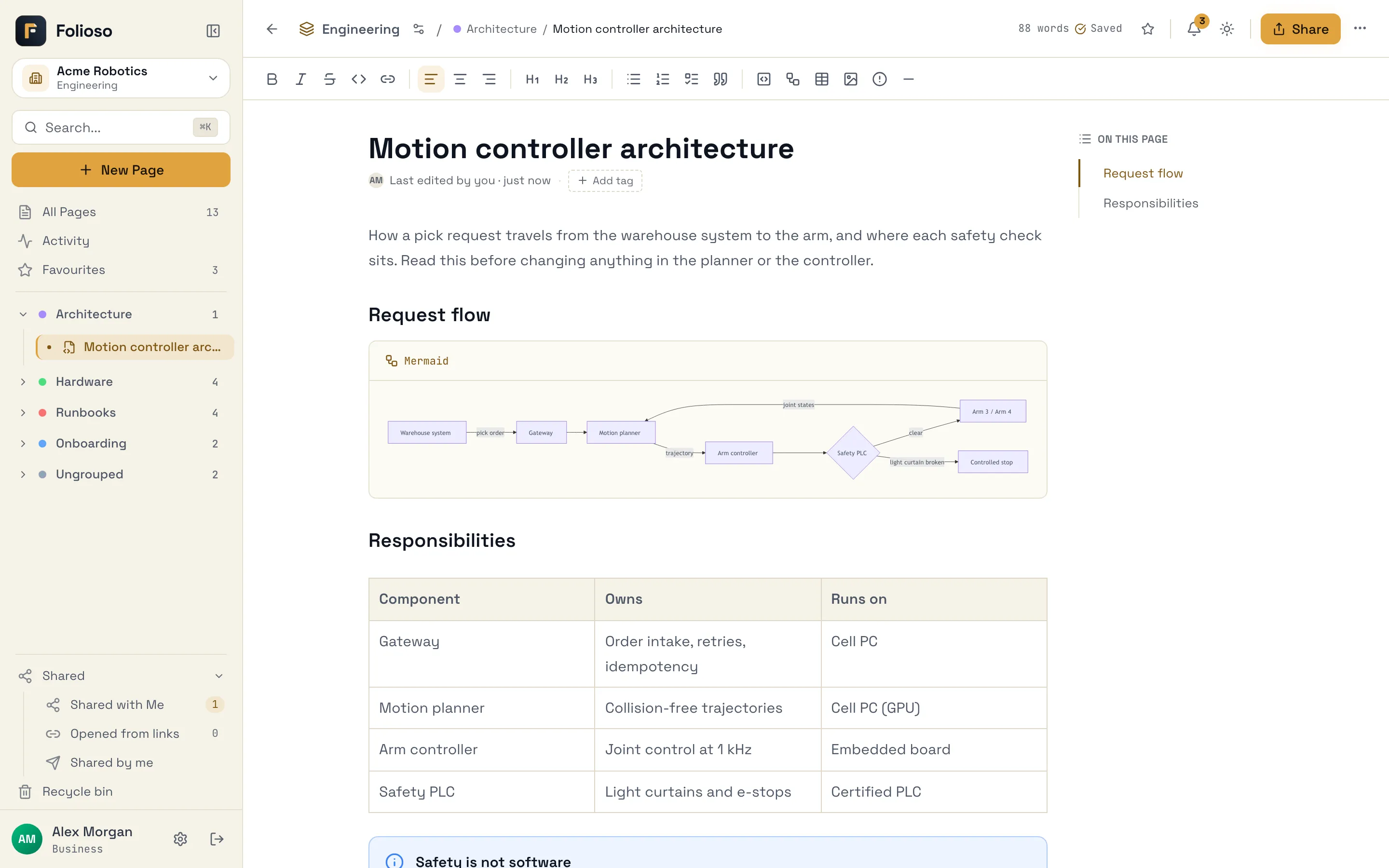This screenshot has width=1389, height=868.
Task: Open Favourites list
Action: 121,270
